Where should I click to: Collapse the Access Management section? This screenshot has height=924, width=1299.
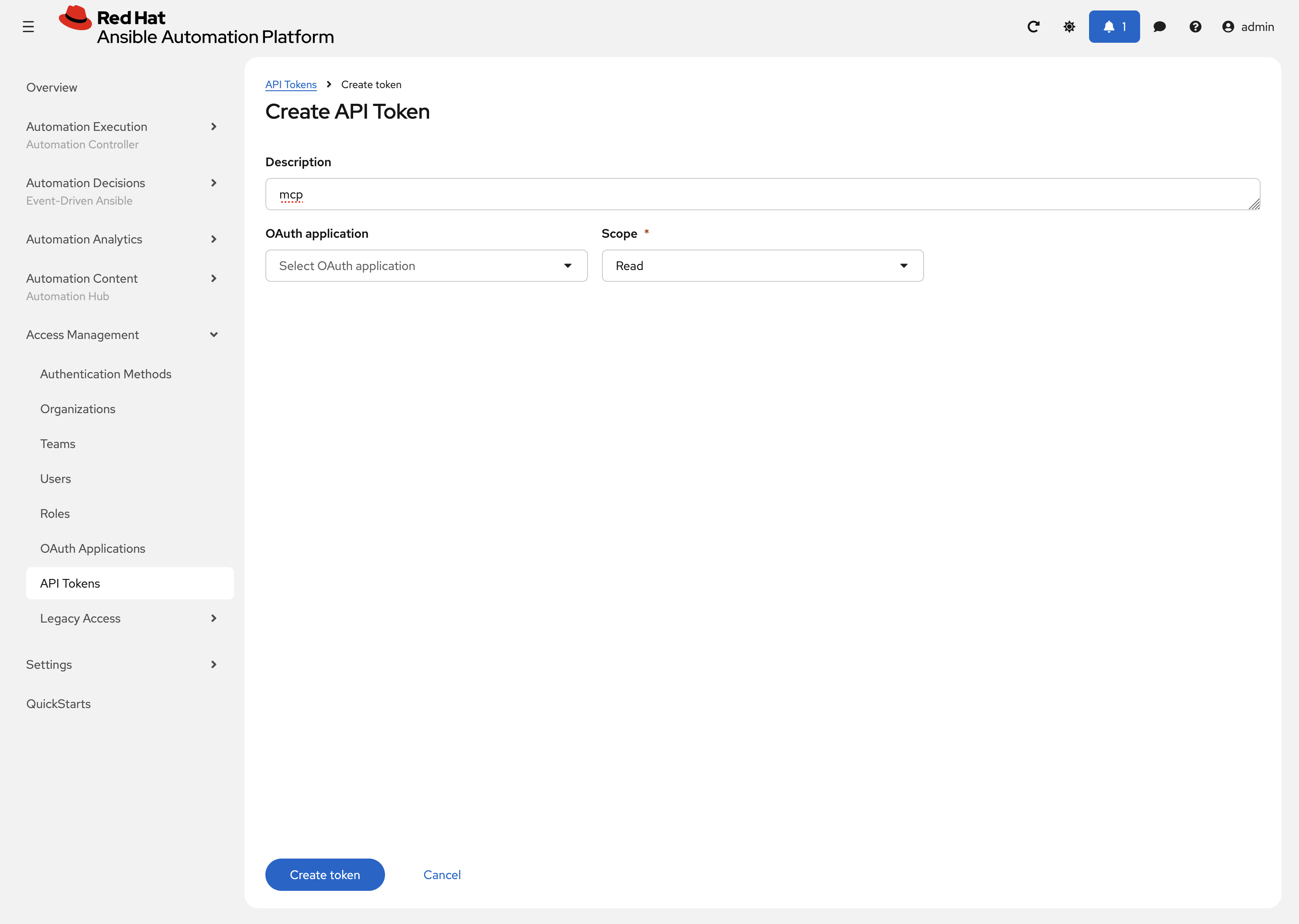click(82, 335)
